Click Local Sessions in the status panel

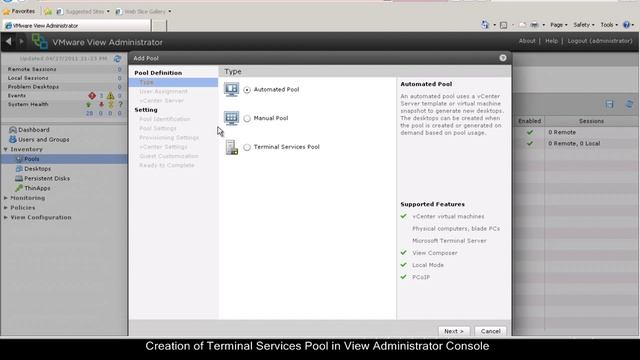(28, 78)
